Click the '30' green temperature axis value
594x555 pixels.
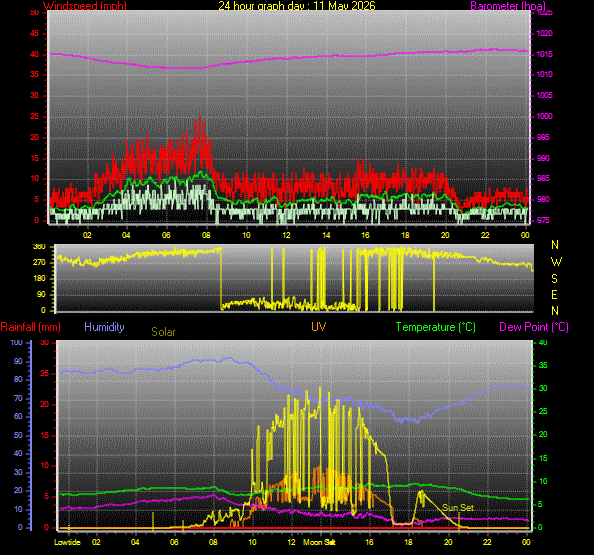[x=543, y=388]
